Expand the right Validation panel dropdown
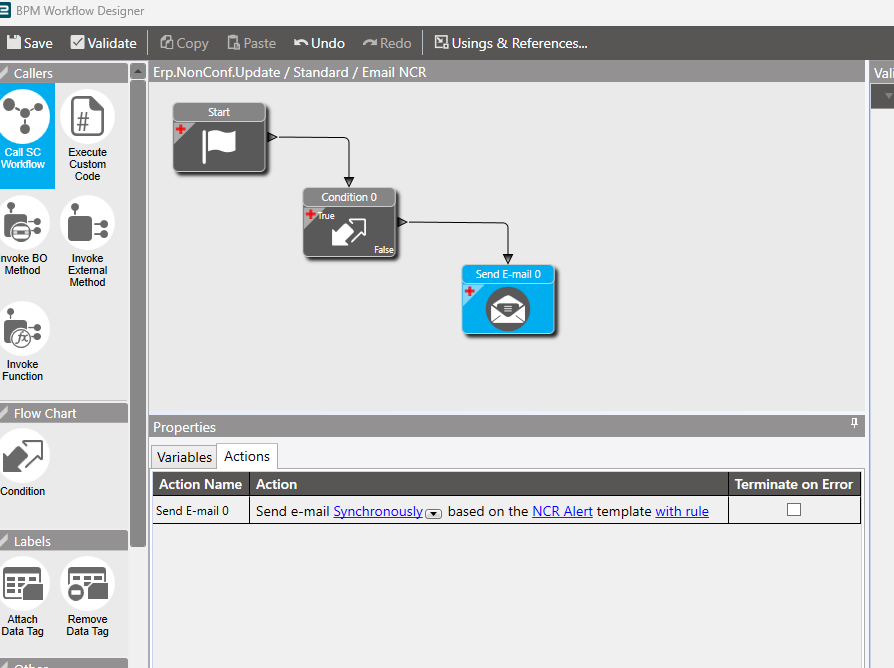 (x=888, y=96)
